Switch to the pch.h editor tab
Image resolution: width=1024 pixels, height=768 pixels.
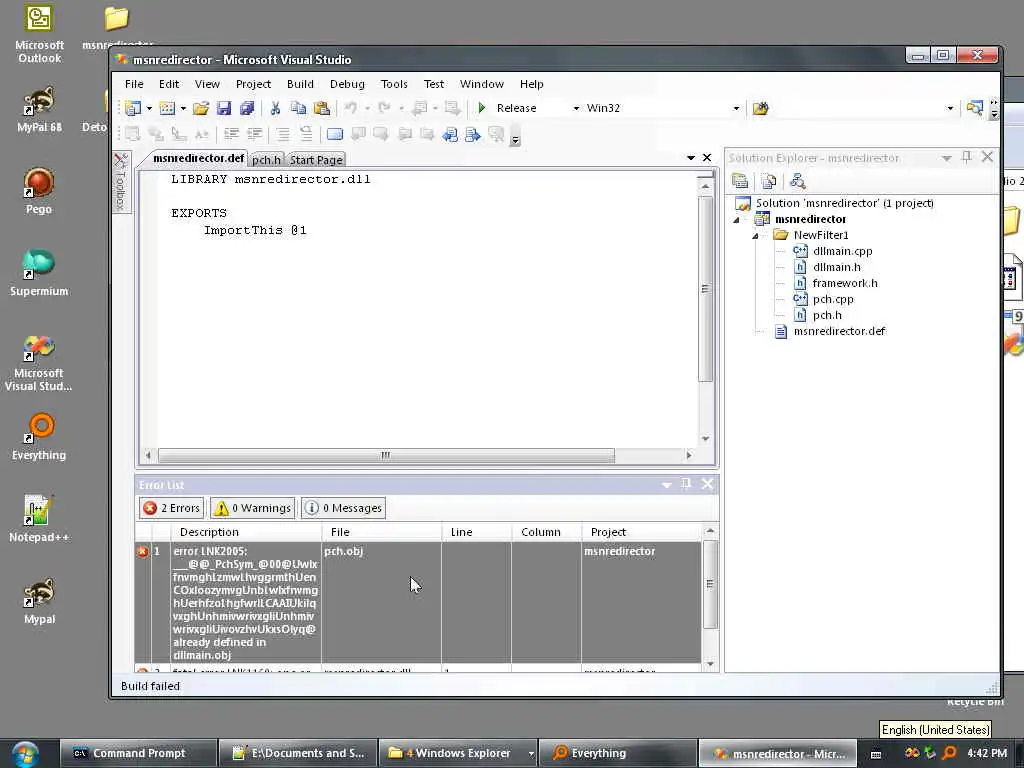(x=266, y=160)
